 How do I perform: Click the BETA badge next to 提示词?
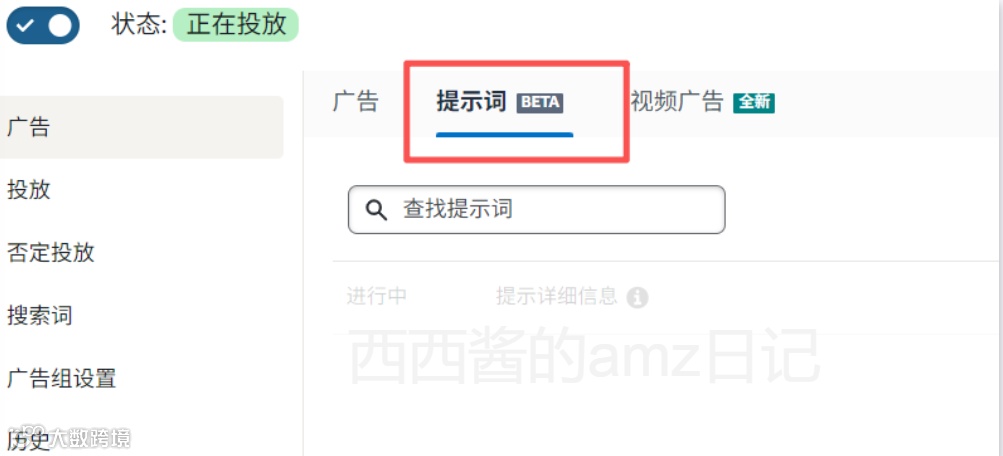click(540, 103)
